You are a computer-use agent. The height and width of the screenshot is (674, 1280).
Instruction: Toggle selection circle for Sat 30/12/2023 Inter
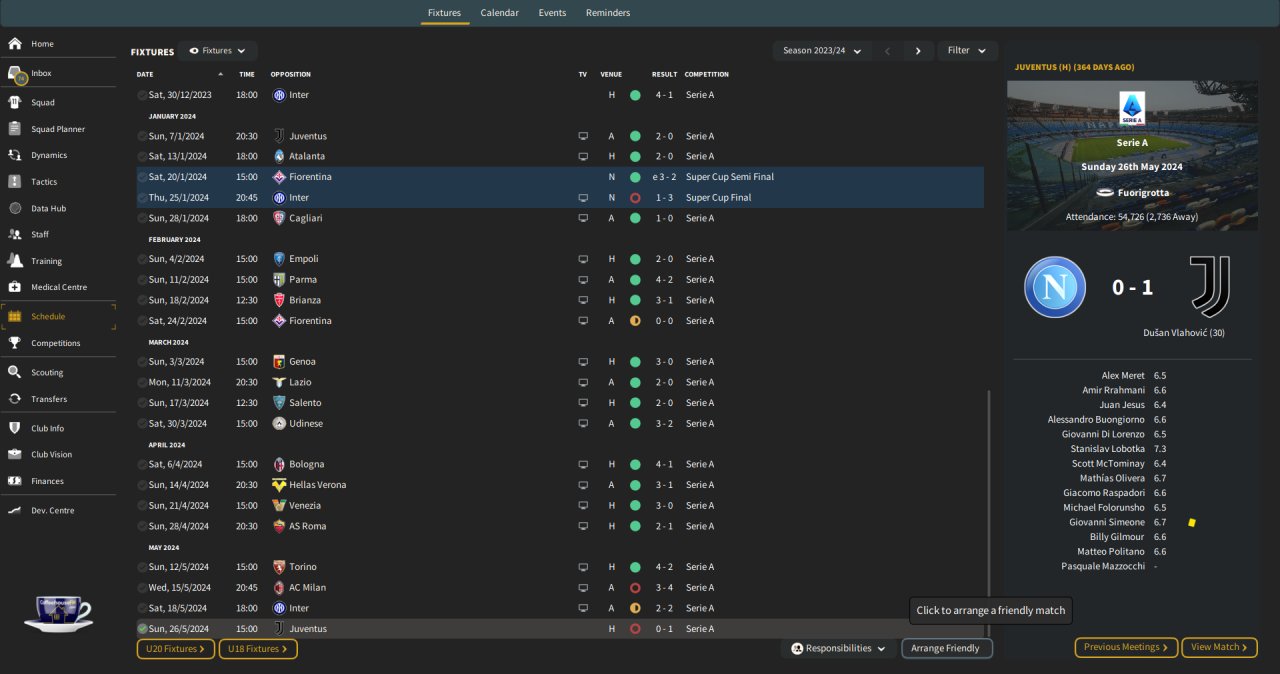pos(142,95)
